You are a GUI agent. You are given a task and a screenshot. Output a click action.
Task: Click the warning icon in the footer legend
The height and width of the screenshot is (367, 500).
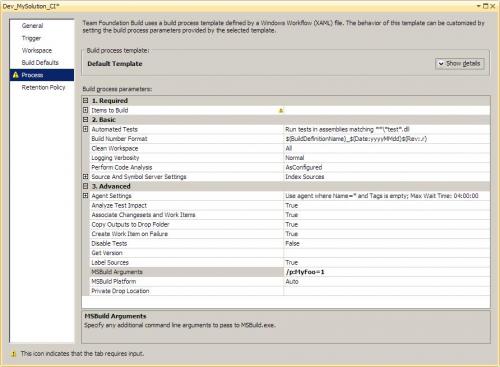[x=14, y=354]
